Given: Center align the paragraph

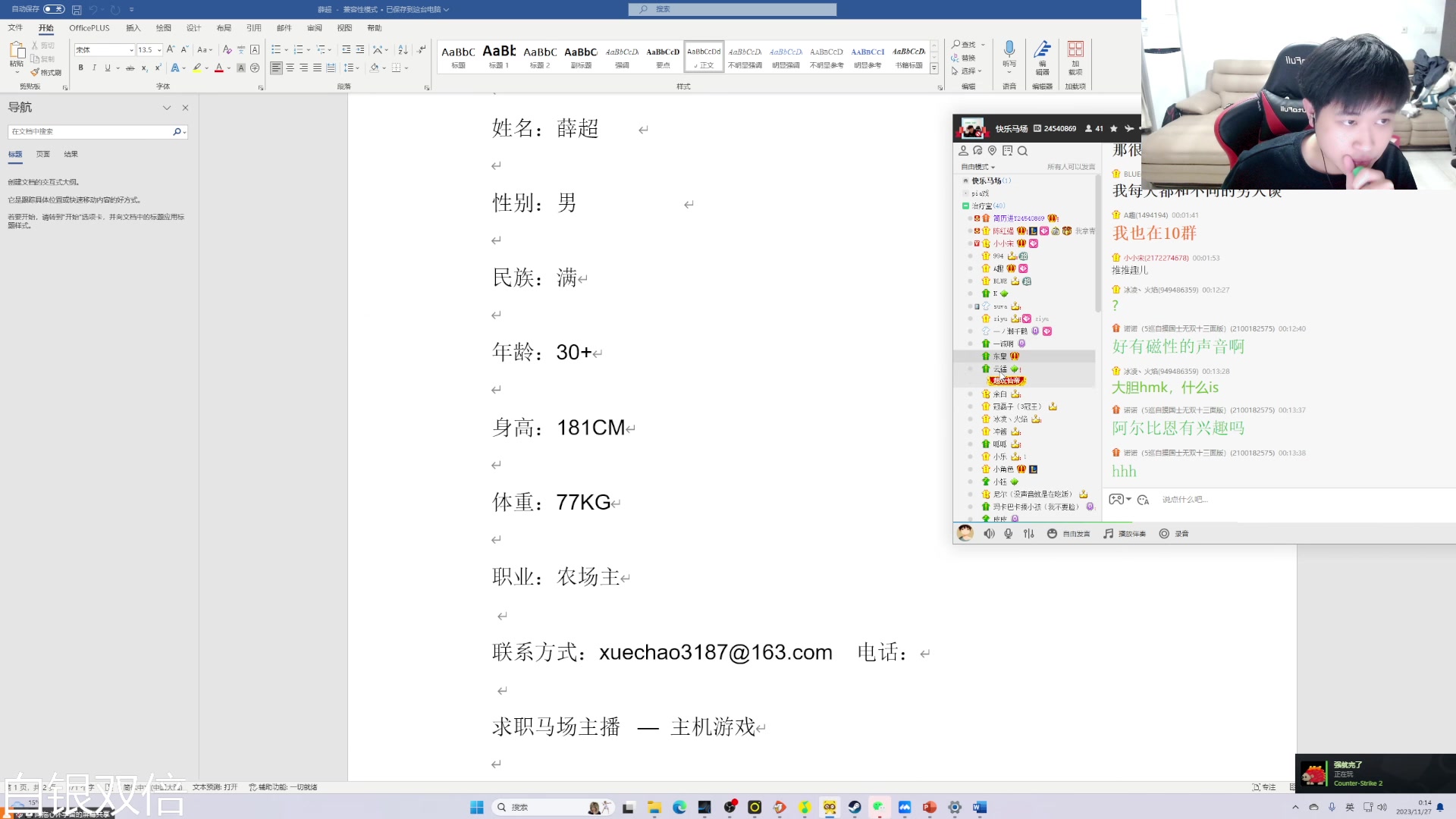Looking at the screenshot, I should click(290, 67).
